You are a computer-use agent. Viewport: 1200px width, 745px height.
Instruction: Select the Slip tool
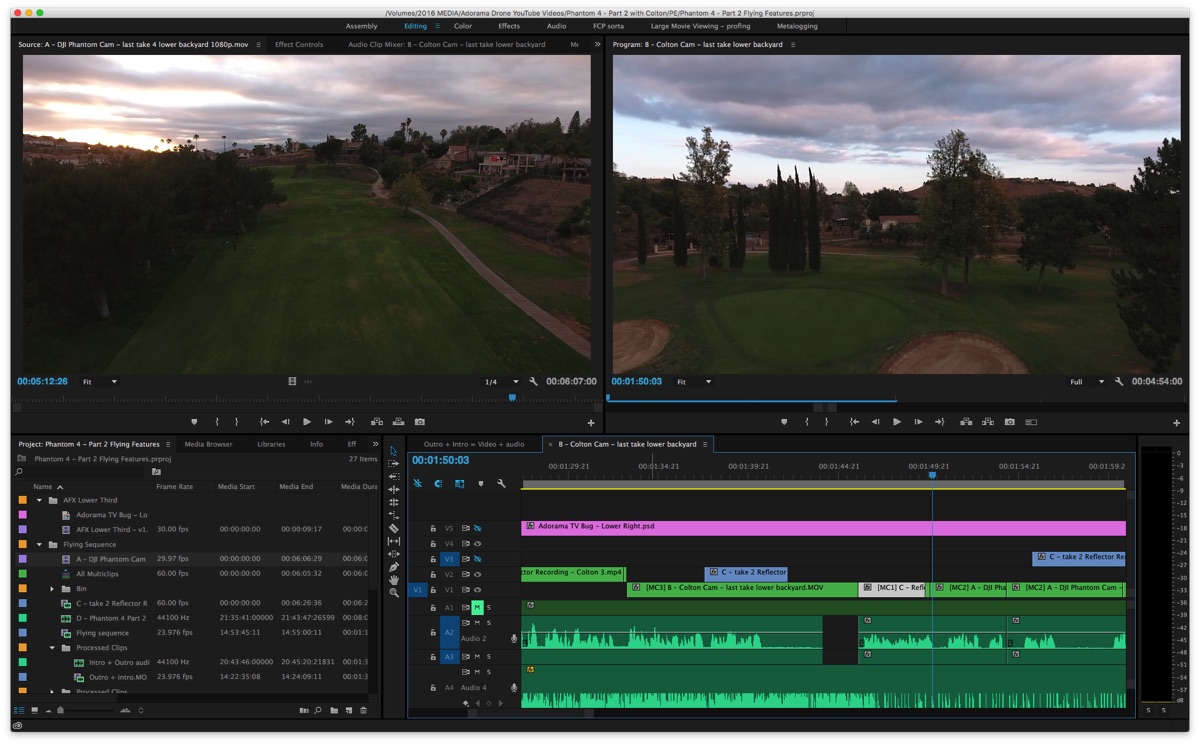click(394, 541)
